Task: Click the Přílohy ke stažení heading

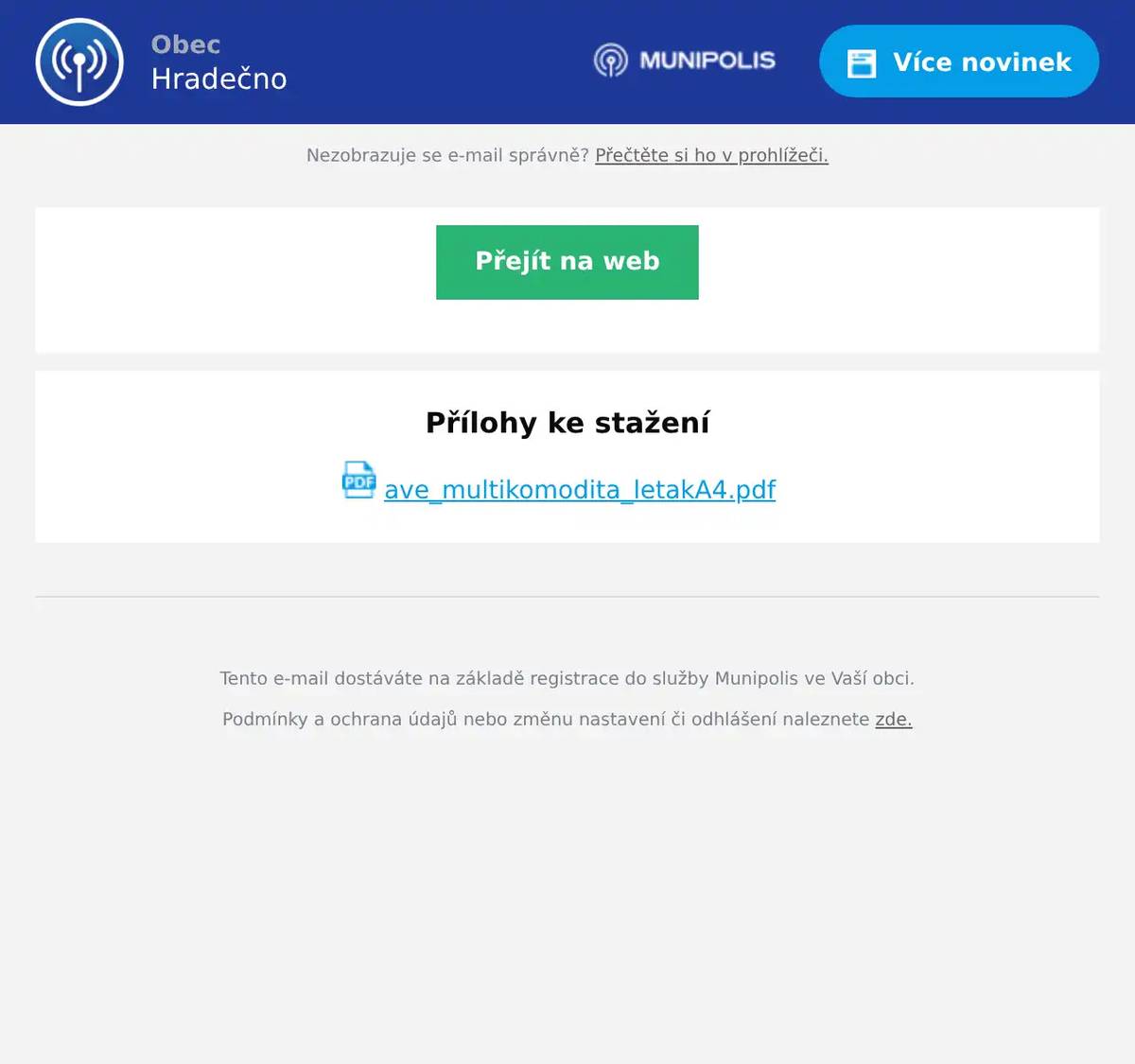Action: [567, 423]
